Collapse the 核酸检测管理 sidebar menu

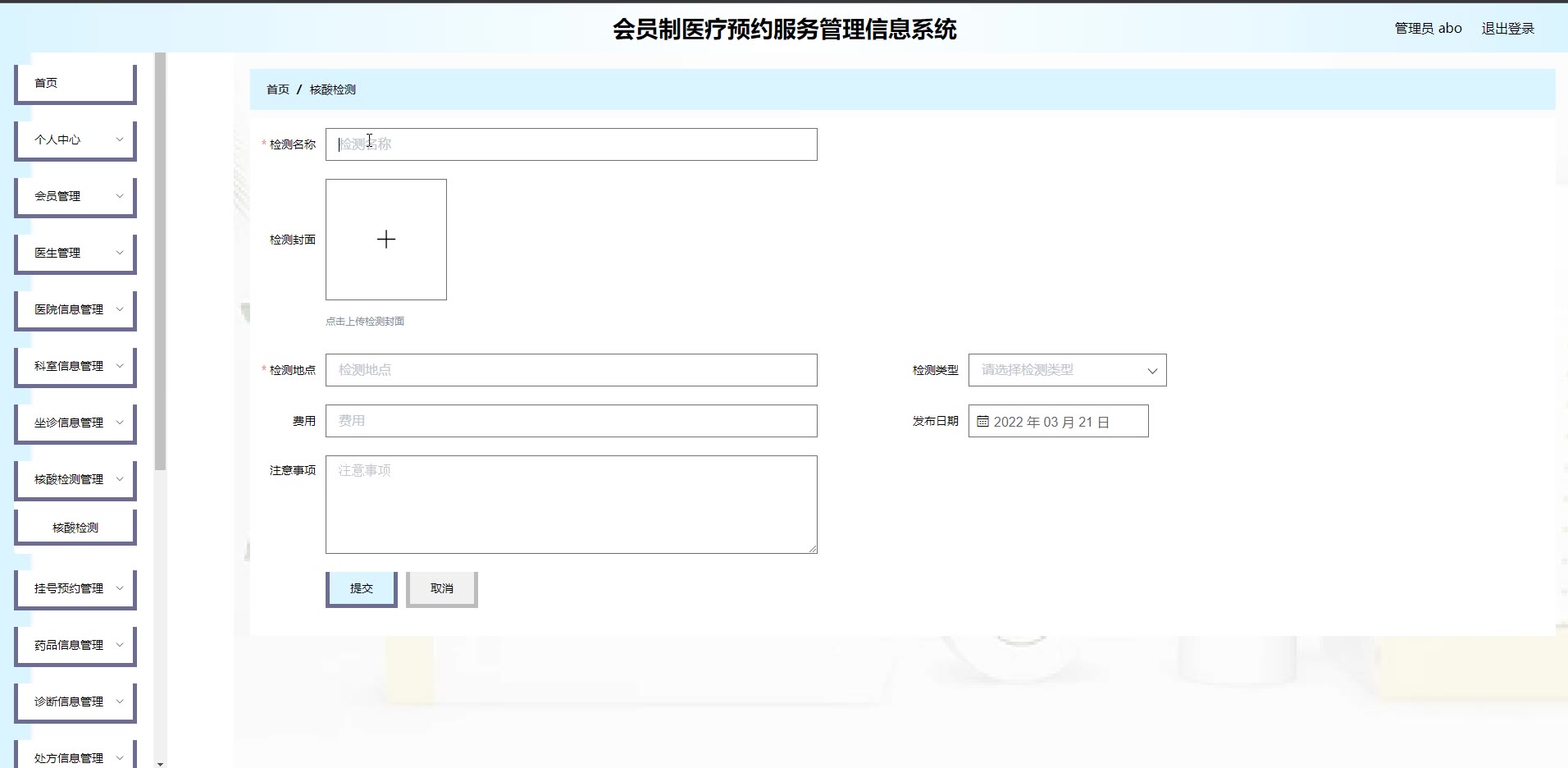[75, 480]
